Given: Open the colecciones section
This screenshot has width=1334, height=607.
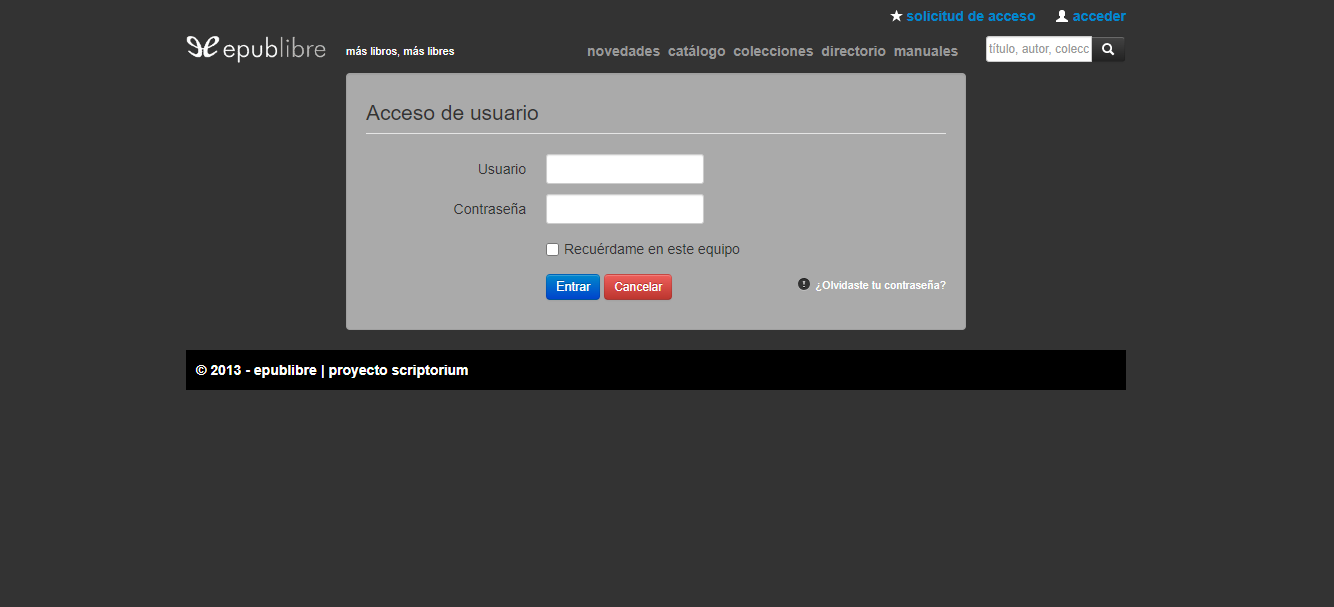Looking at the screenshot, I should (773, 51).
